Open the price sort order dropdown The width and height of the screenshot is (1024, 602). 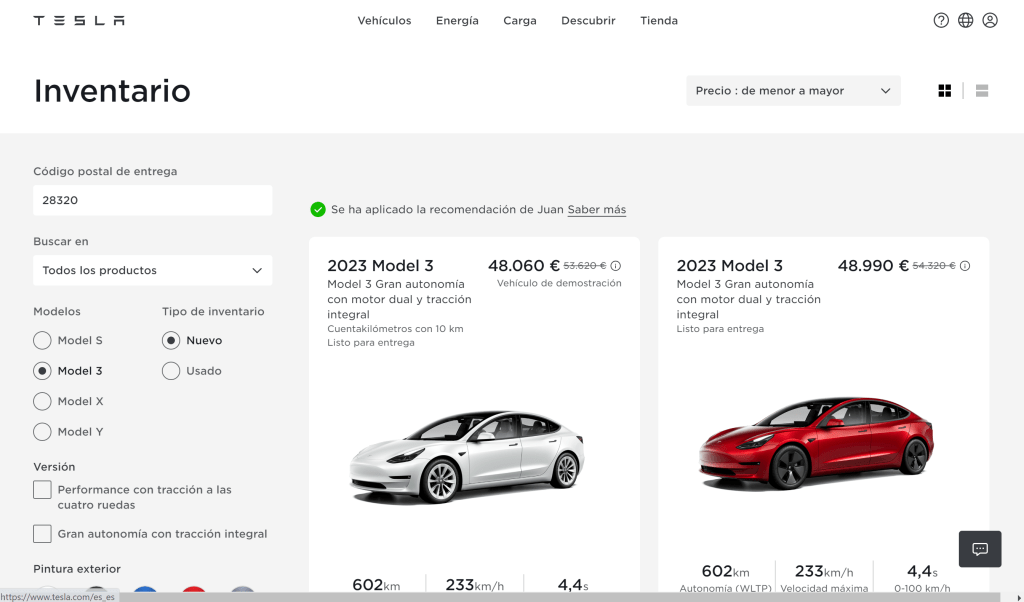793,91
